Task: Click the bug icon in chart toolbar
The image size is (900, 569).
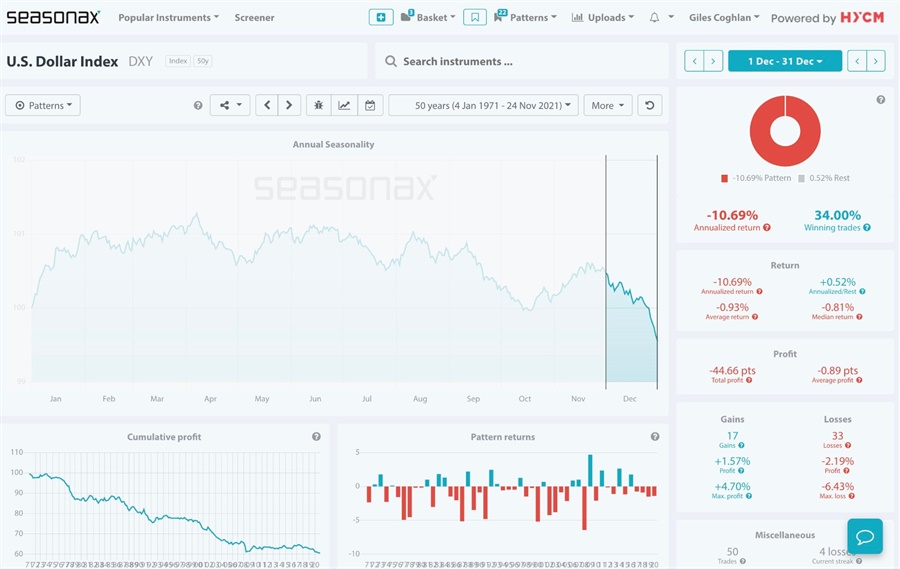Action: click(319, 105)
